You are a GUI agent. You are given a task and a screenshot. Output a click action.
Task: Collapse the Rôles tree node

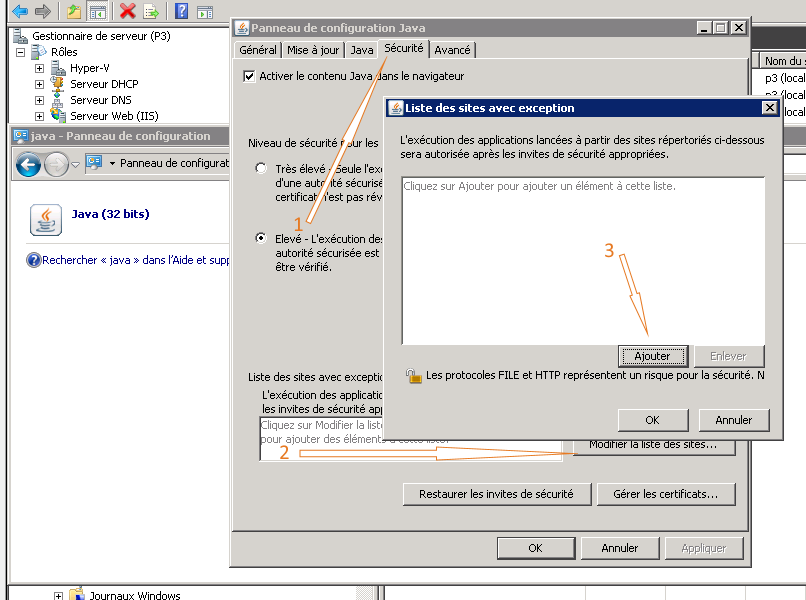(20, 52)
